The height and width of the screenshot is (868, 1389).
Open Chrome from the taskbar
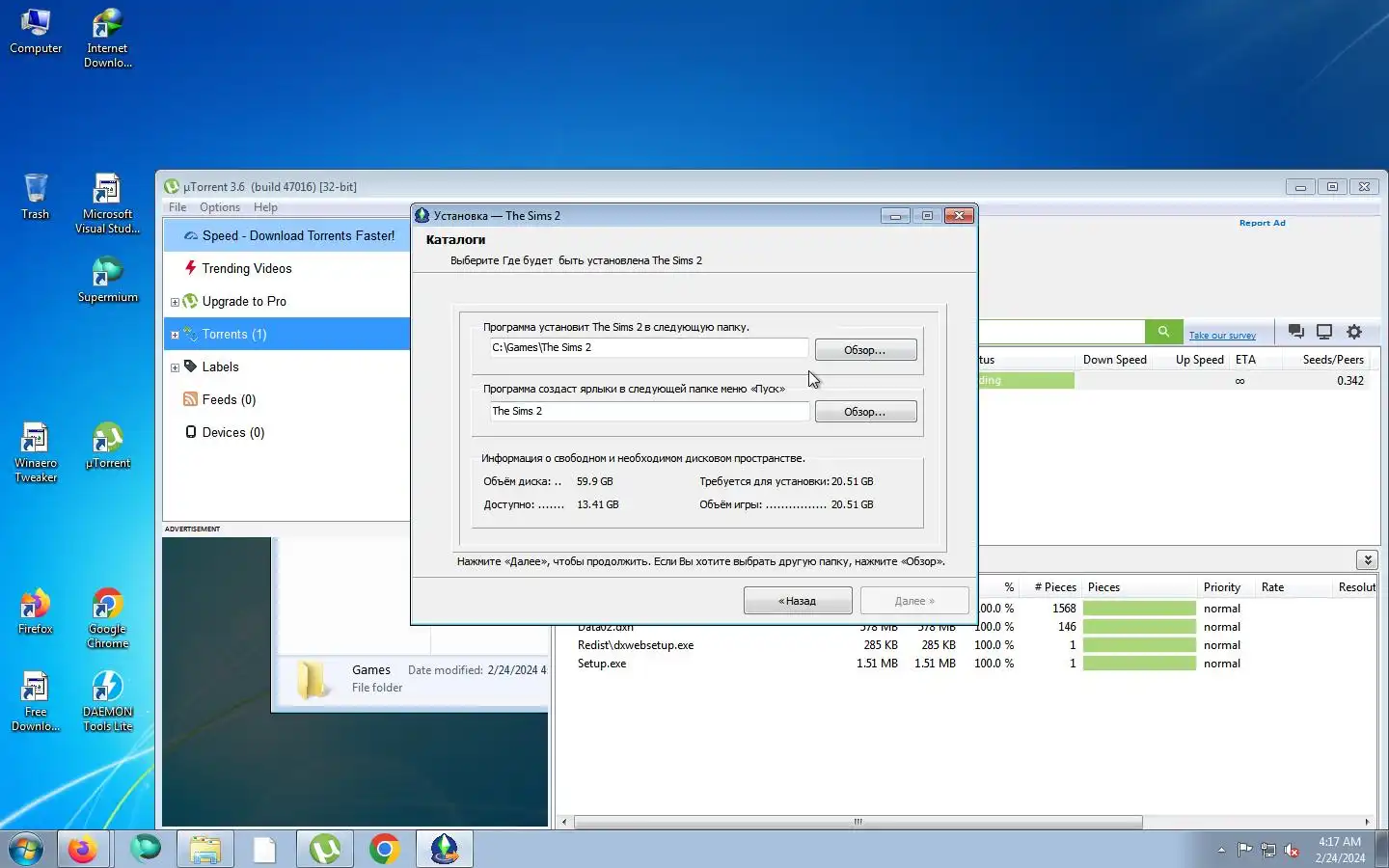(x=385, y=849)
